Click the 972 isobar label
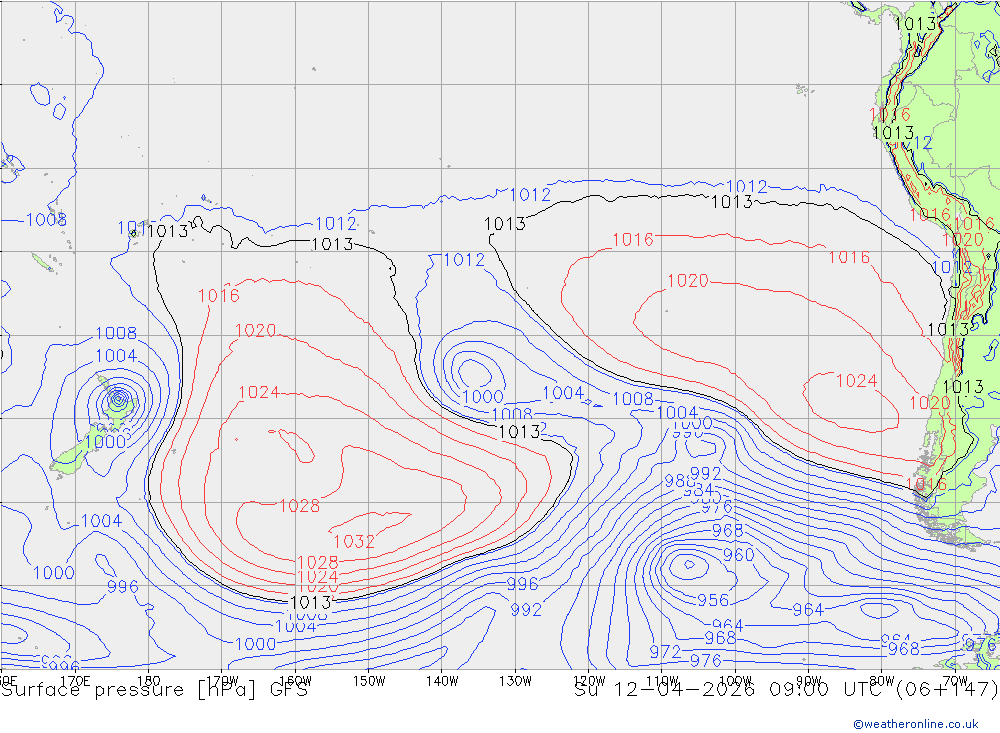Screen dimensions: 1000x733 664,652
